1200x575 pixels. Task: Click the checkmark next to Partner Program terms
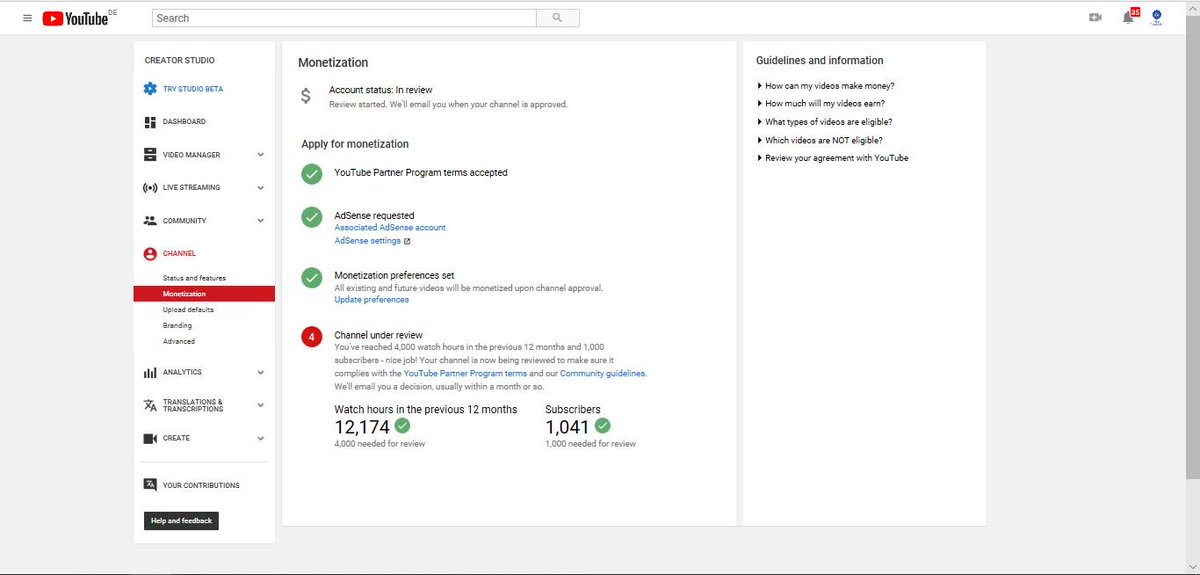coord(312,174)
